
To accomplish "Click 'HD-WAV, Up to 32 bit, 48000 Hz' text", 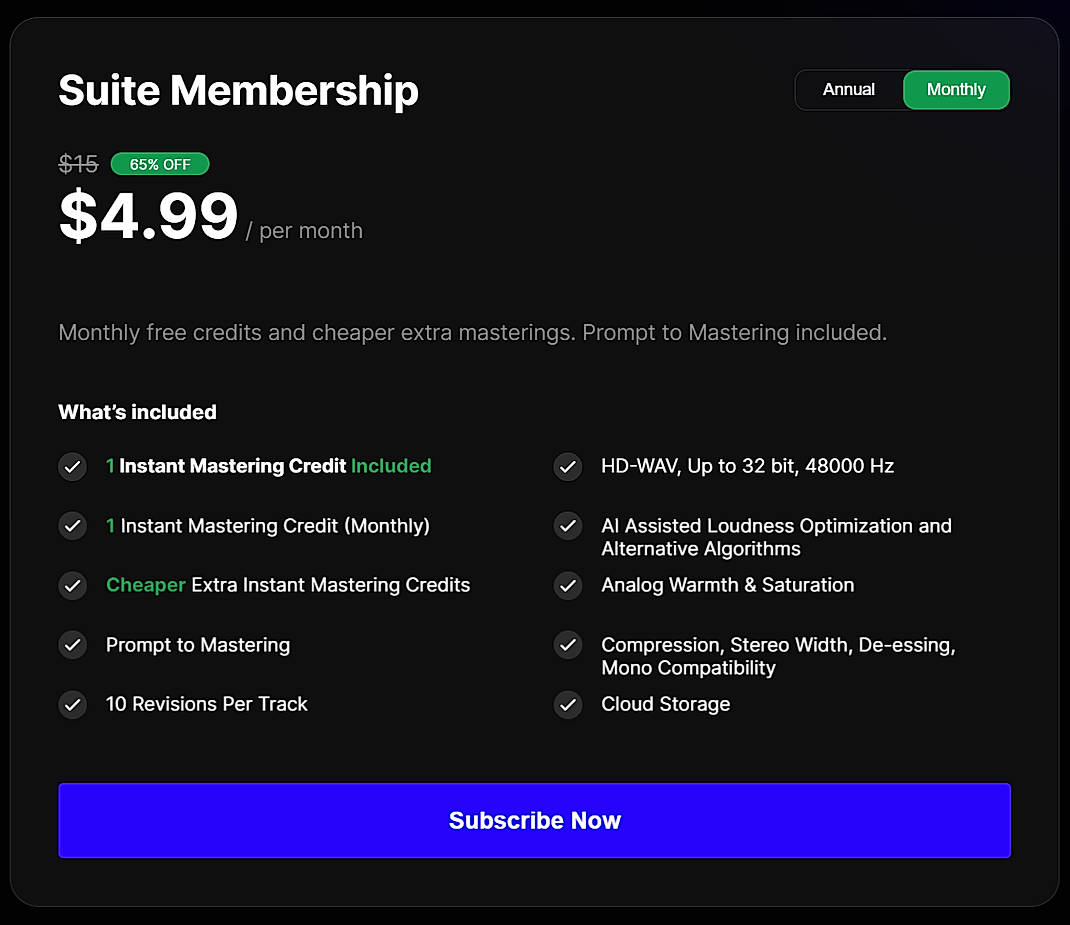I will coord(747,466).
